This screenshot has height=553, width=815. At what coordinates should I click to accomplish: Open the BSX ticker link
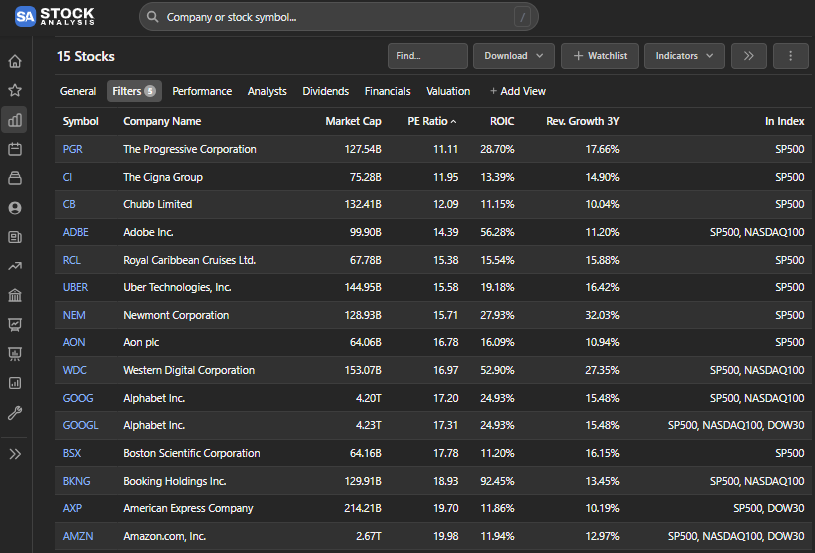[72, 453]
